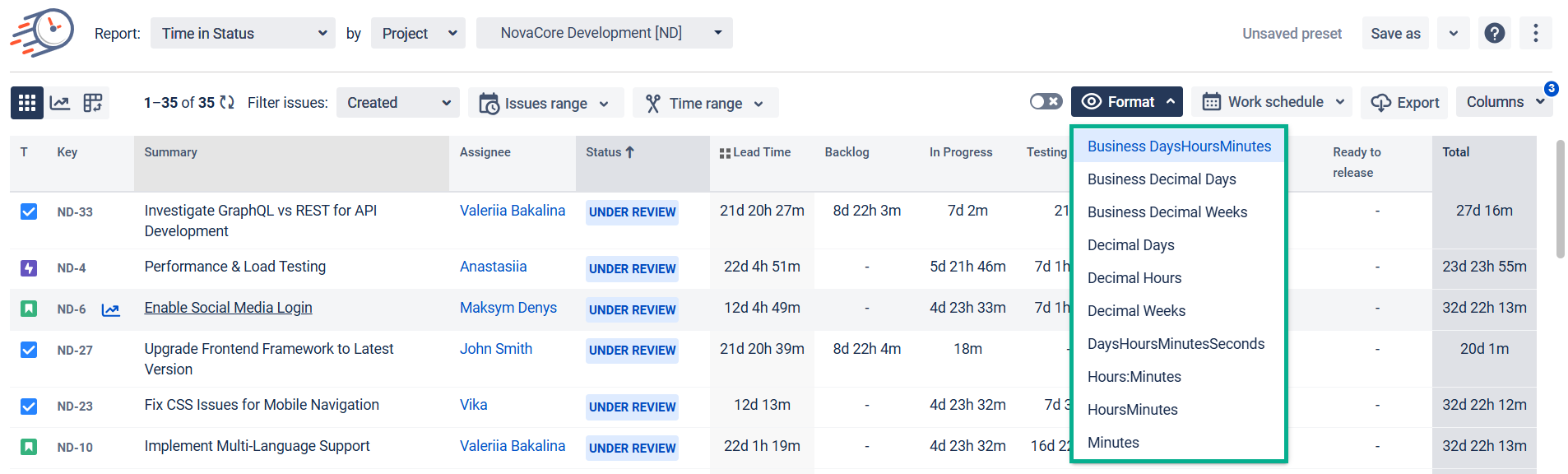
Task: Click the ND-33 task type checkbox icon
Action: pos(29,211)
